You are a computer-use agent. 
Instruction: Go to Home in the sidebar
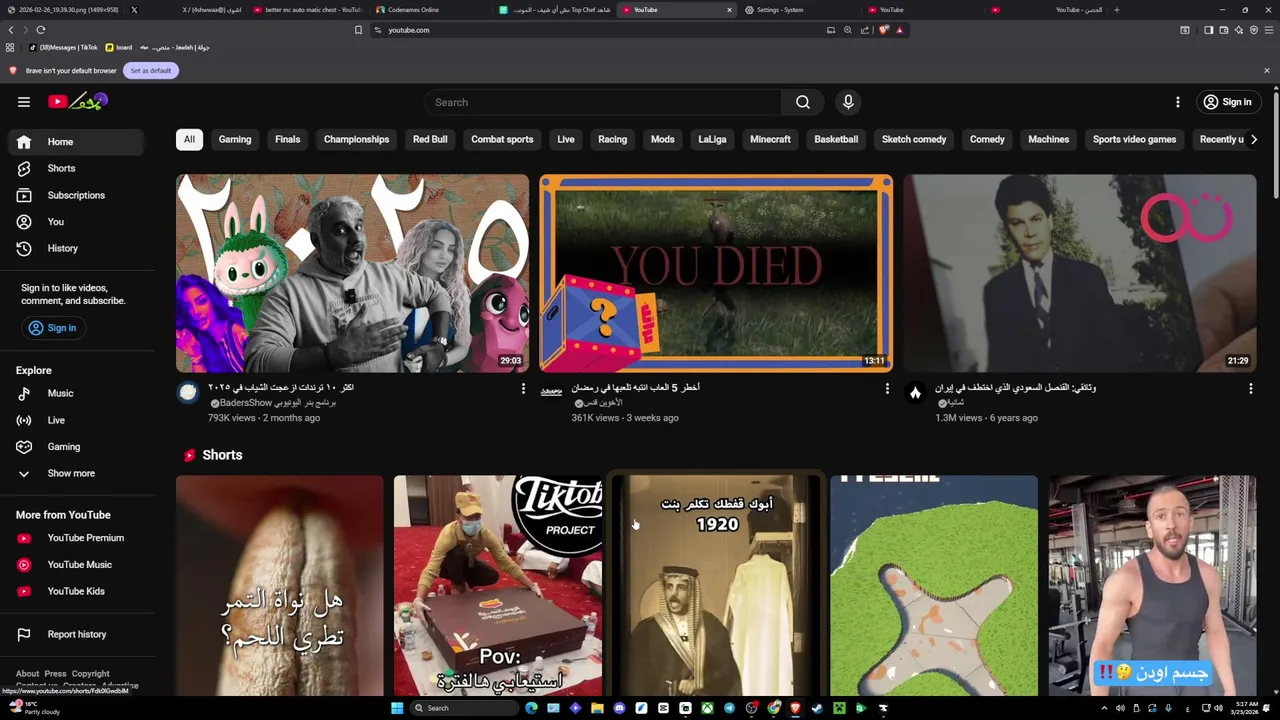click(78, 142)
